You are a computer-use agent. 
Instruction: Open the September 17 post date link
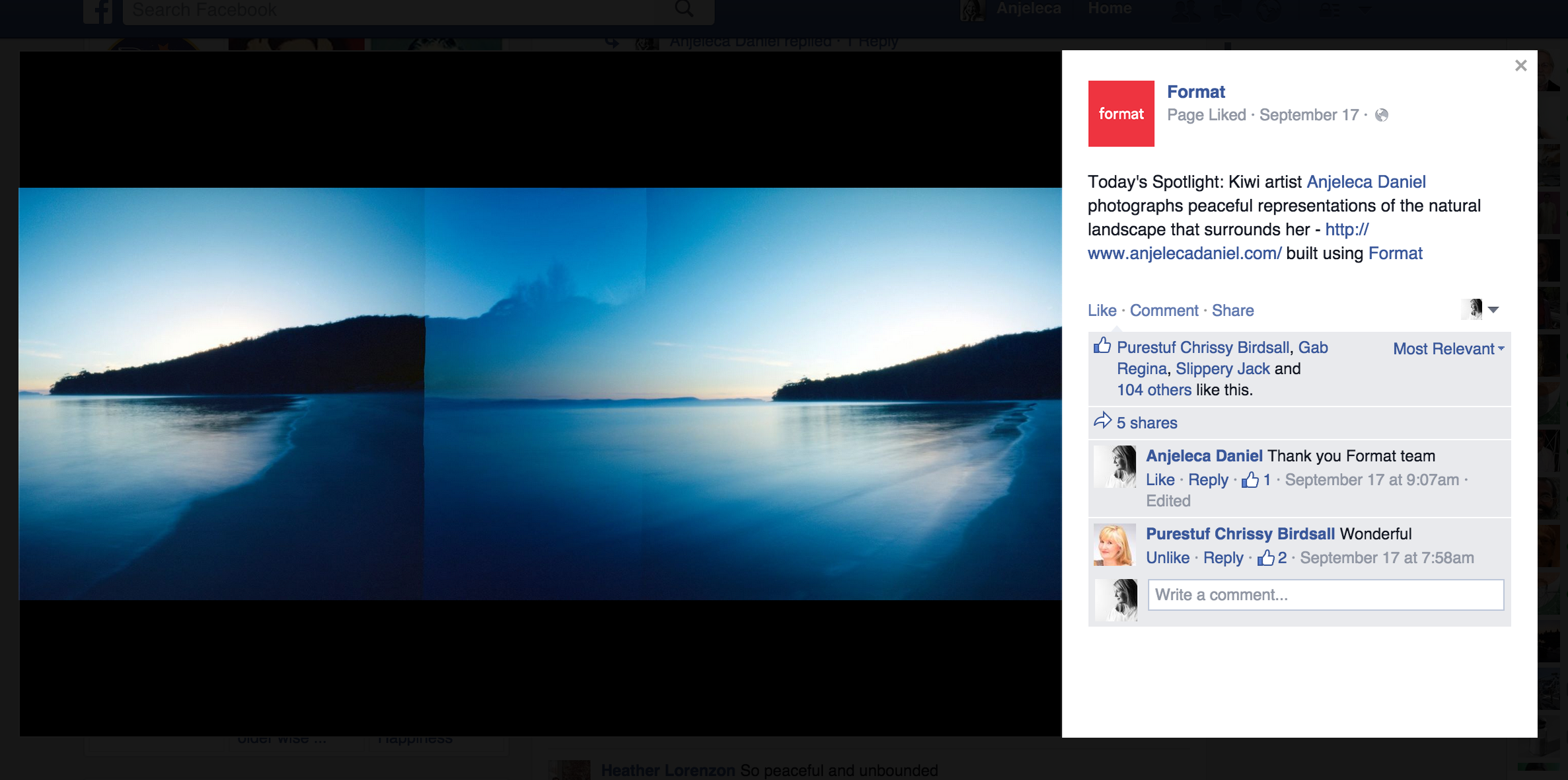point(1308,115)
